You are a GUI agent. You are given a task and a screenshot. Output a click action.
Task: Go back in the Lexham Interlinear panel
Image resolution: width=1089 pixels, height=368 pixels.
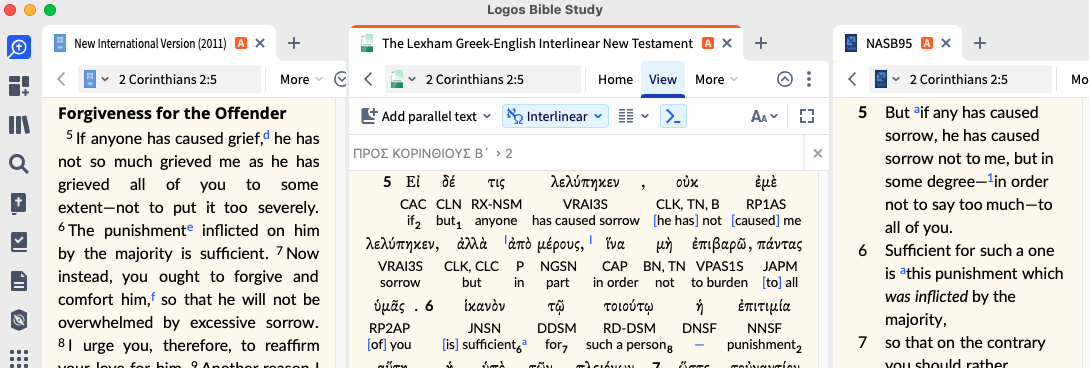point(369,79)
